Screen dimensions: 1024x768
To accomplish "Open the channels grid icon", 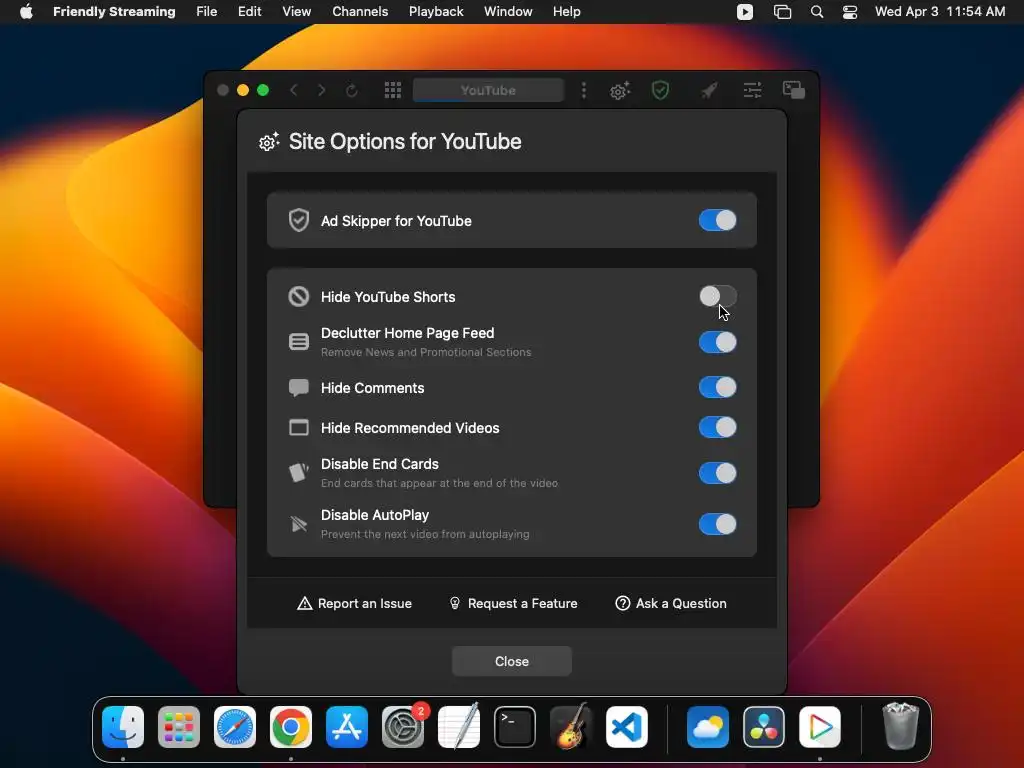I will [x=392, y=90].
